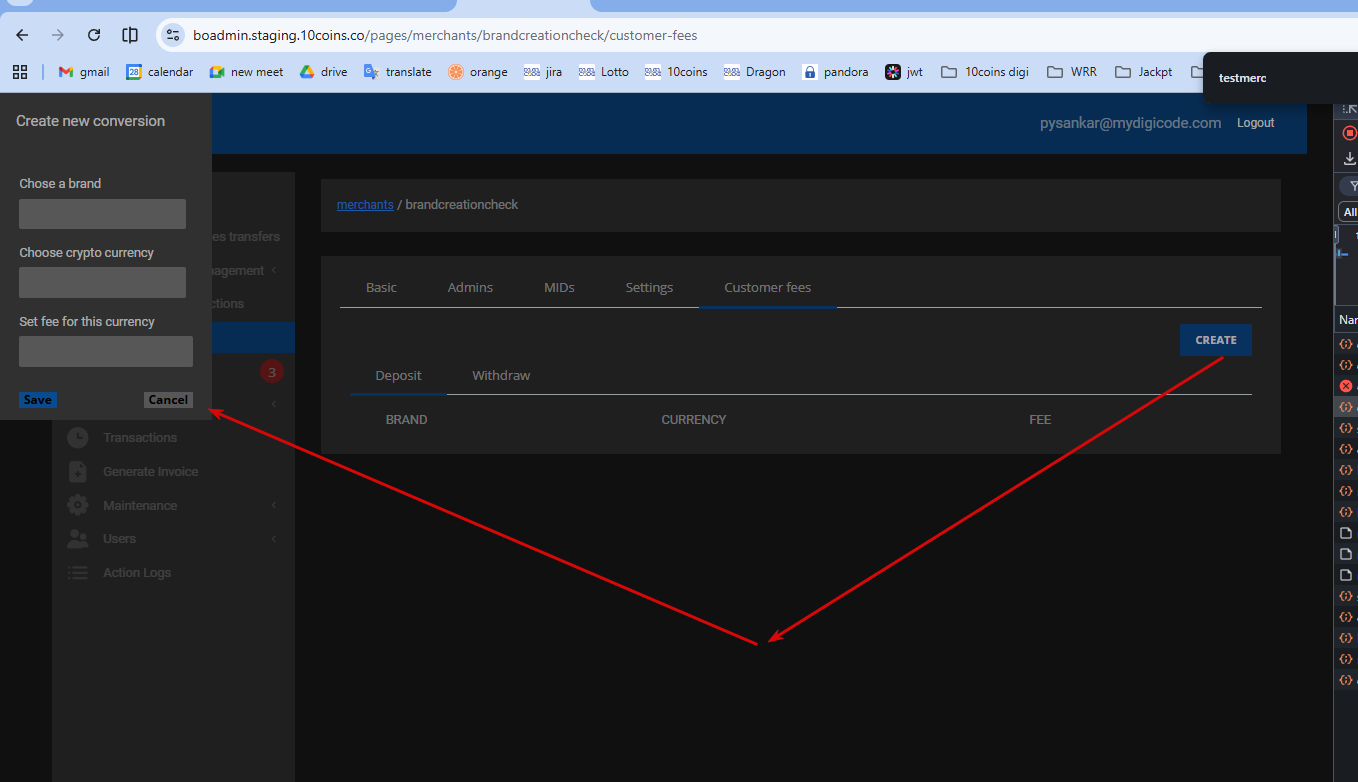Click the Generate Invoice file icon
The width and height of the screenshot is (1358, 782).
click(x=77, y=471)
